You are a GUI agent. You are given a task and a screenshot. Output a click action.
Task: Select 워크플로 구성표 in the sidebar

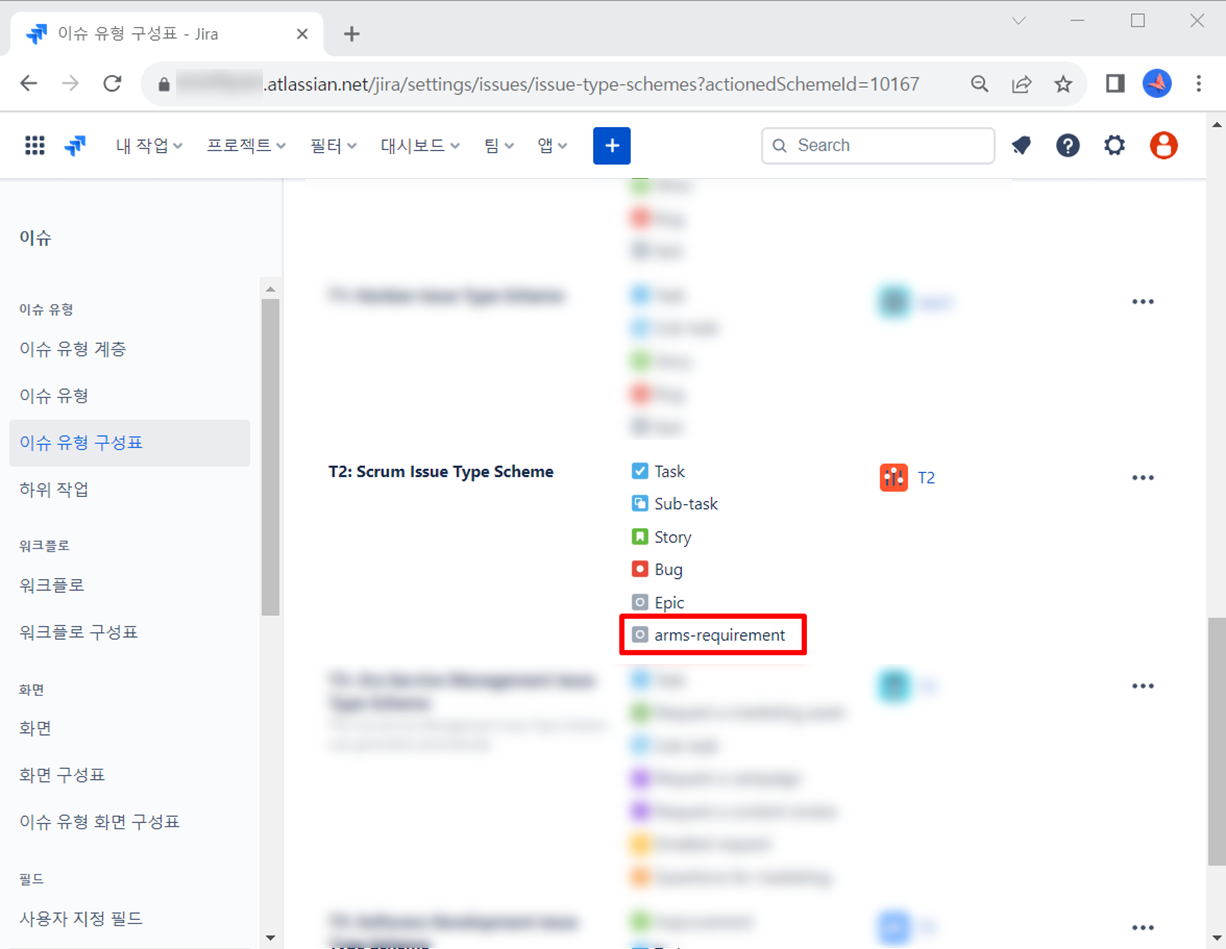click(79, 632)
